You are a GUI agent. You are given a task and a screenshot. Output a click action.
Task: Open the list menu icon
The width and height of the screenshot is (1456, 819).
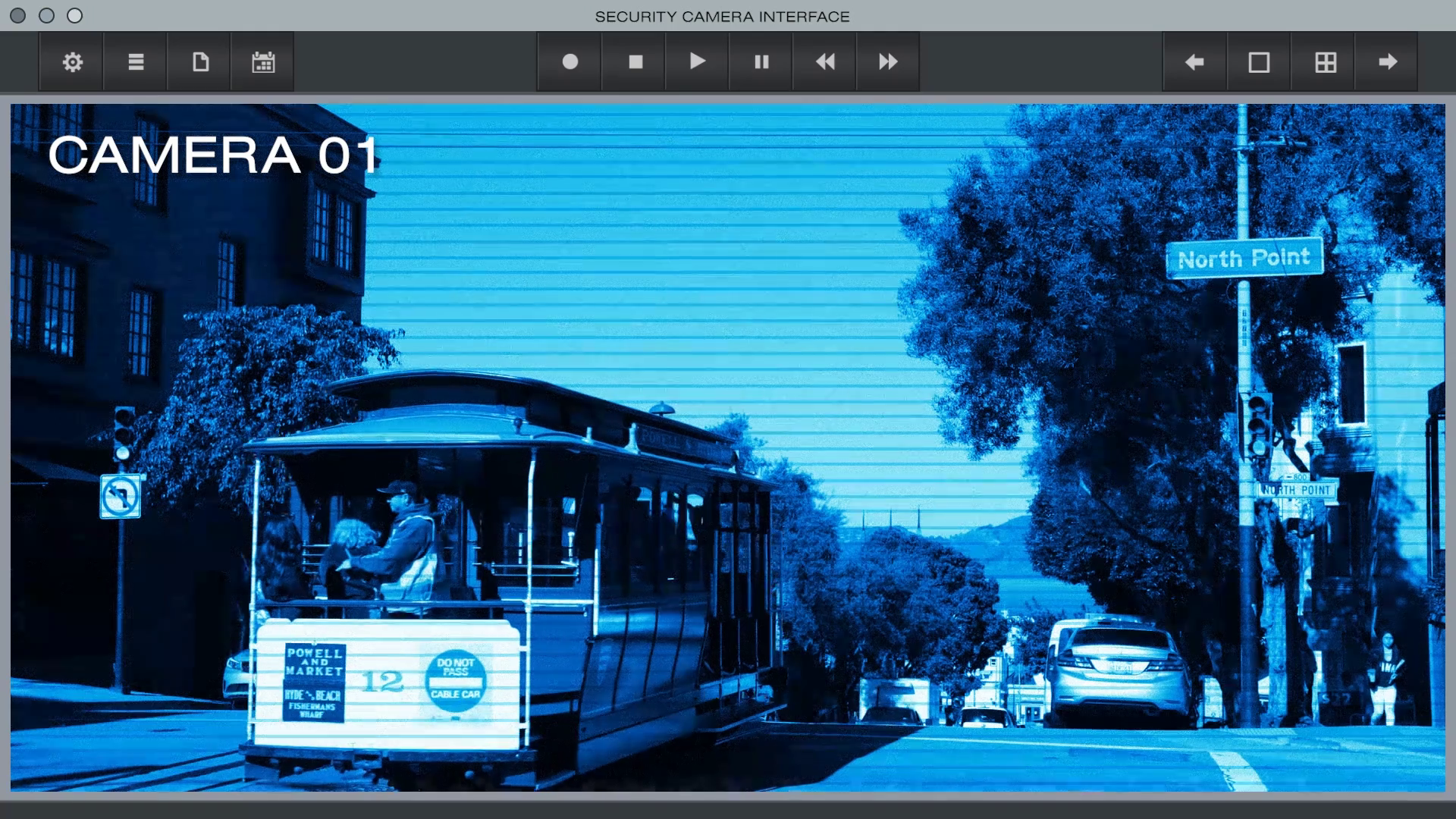click(136, 62)
